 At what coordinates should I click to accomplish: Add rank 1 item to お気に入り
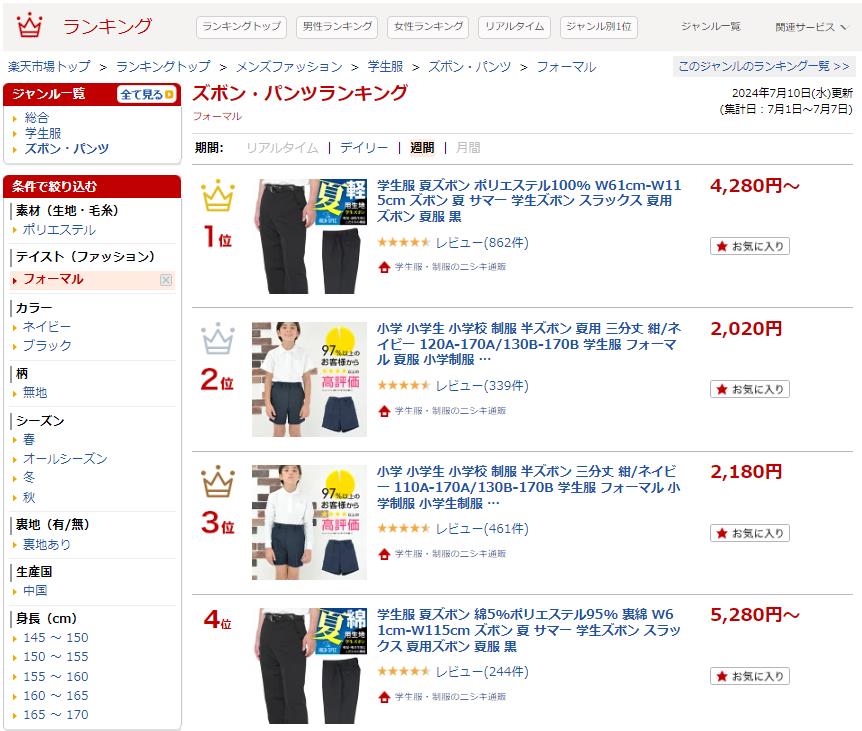pos(750,246)
